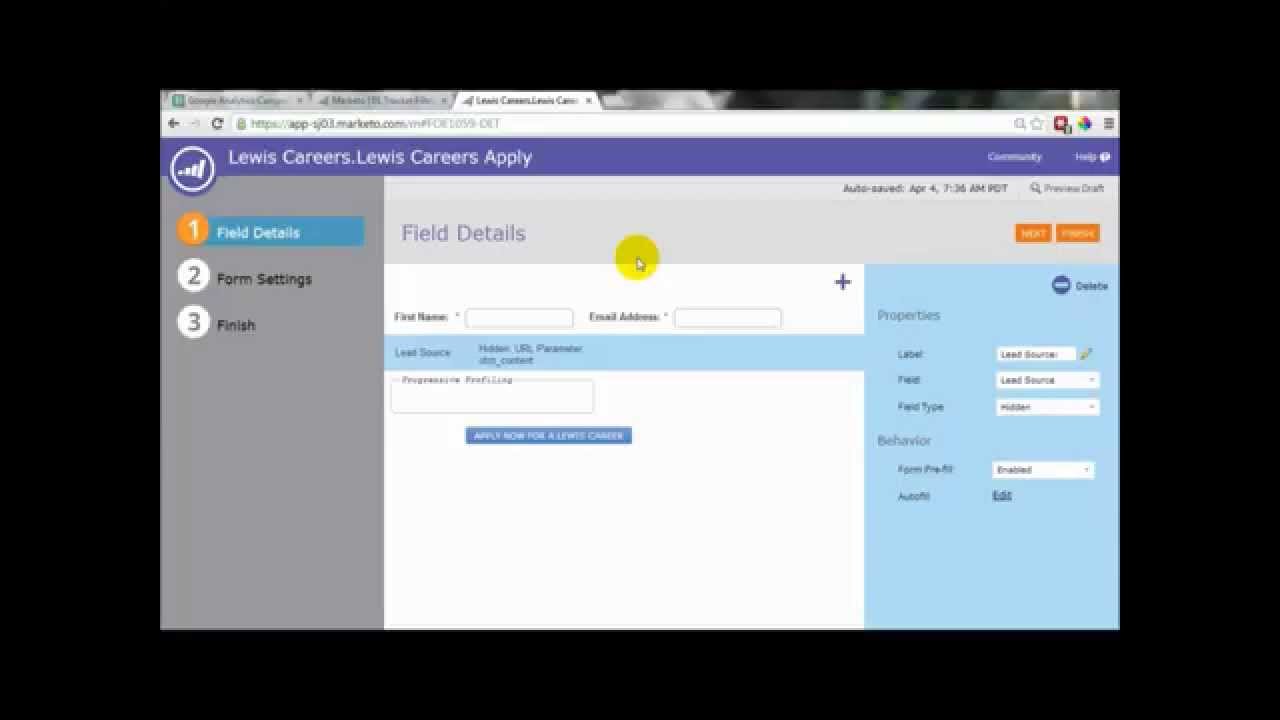Open the Field dropdown showing Lead Source
The height and width of the screenshot is (720, 1280).
(1047, 380)
